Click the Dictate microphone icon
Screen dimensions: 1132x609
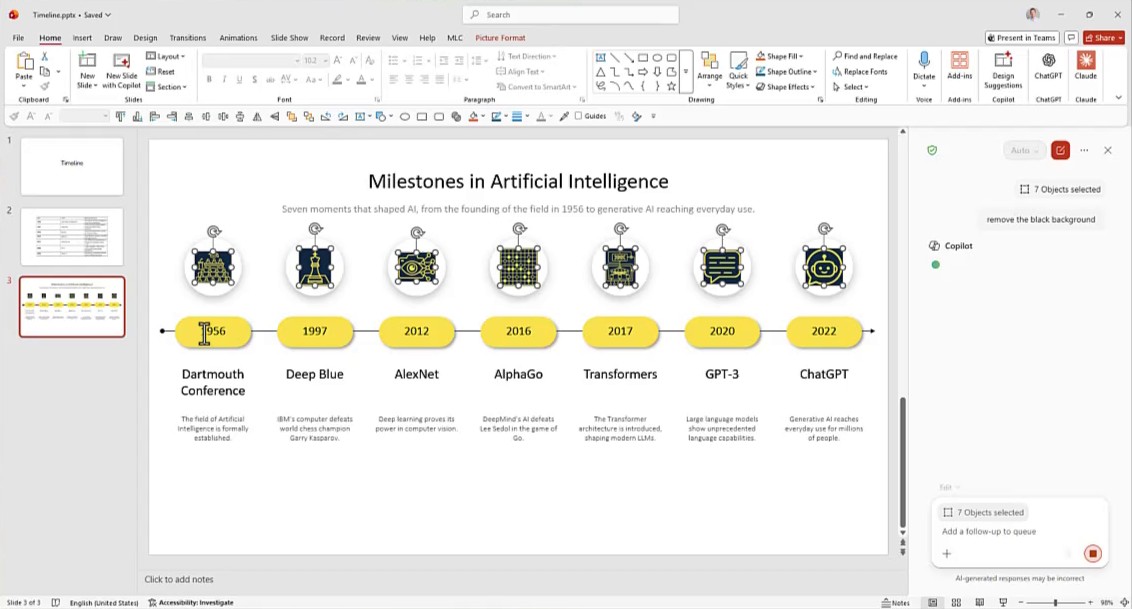click(924, 61)
